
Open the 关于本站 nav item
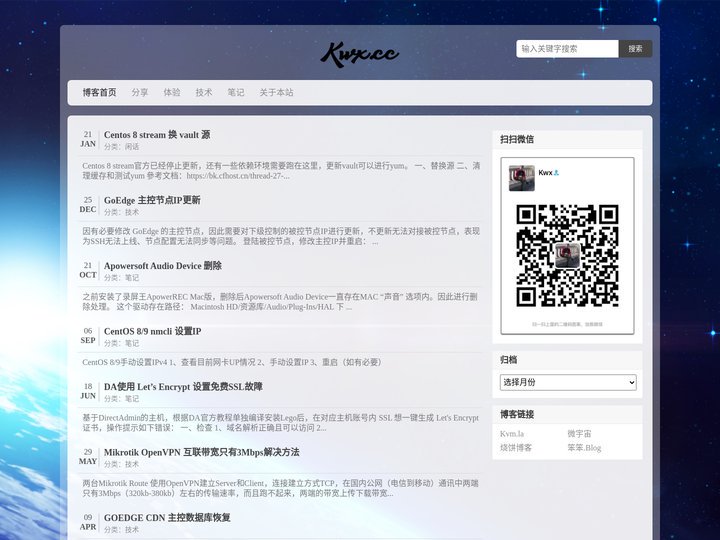pos(276,92)
